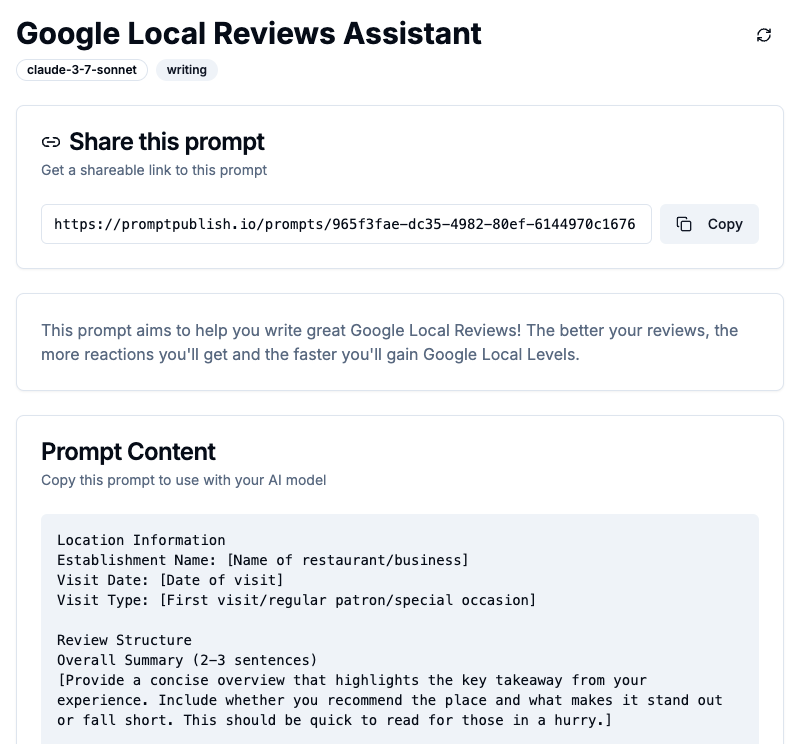The height and width of the screenshot is (744, 810).
Task: Click the Share this prompt heading
Action: point(167,142)
